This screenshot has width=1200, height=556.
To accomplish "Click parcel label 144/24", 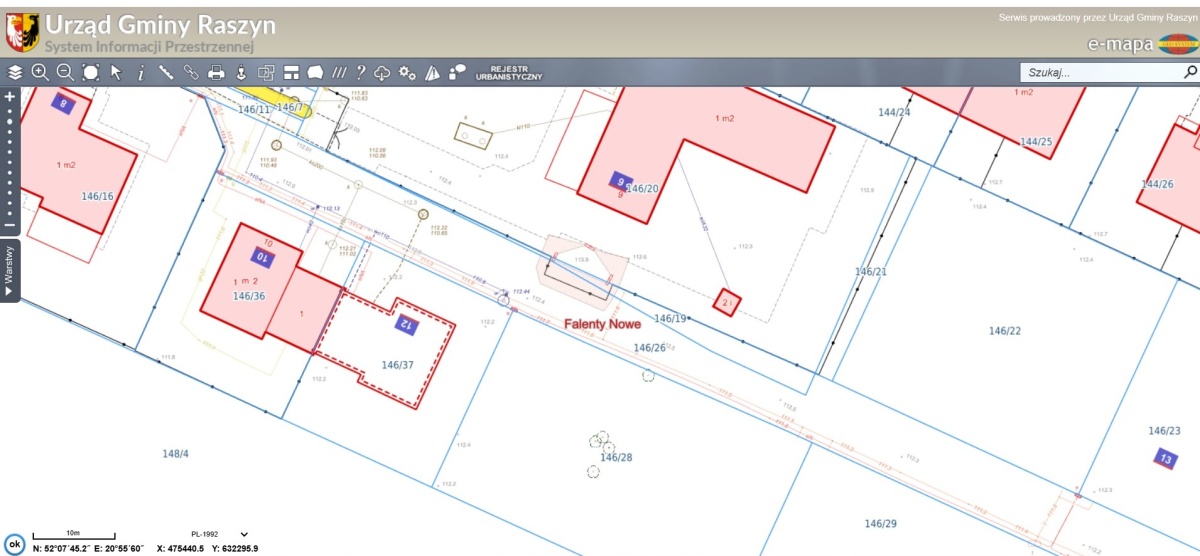I will coord(894,112).
